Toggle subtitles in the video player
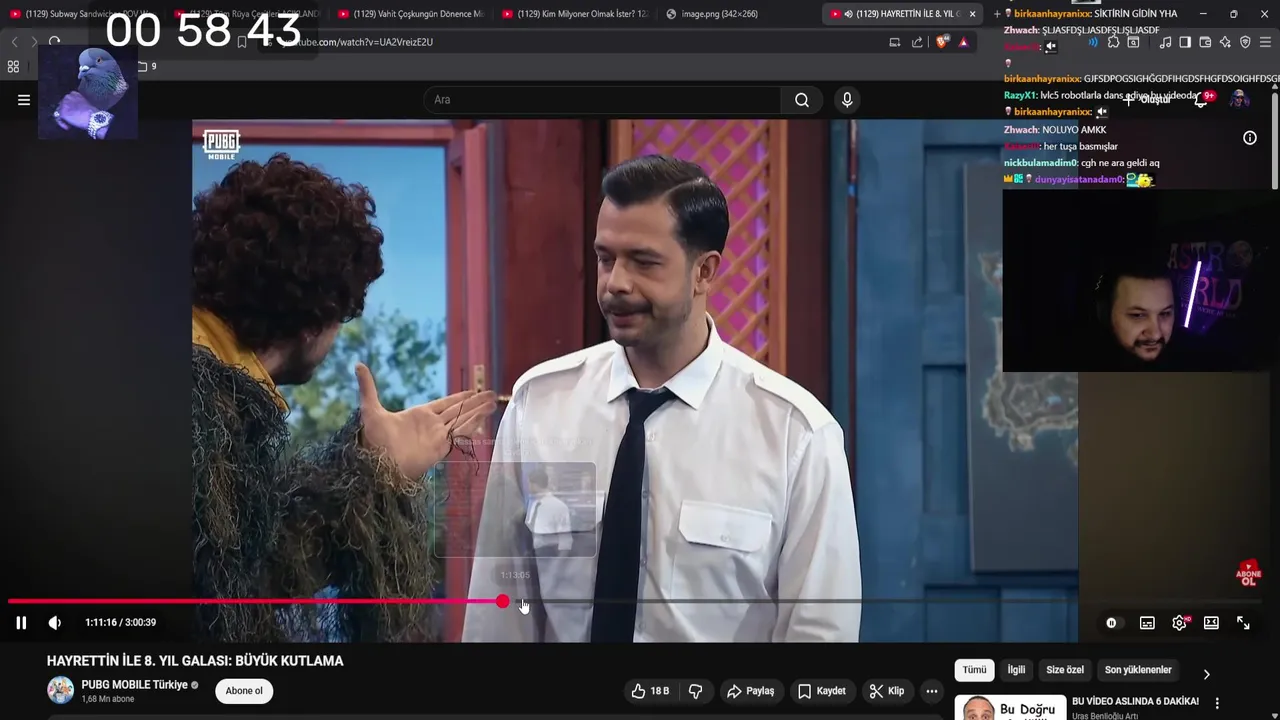The image size is (1280, 720). click(1147, 623)
